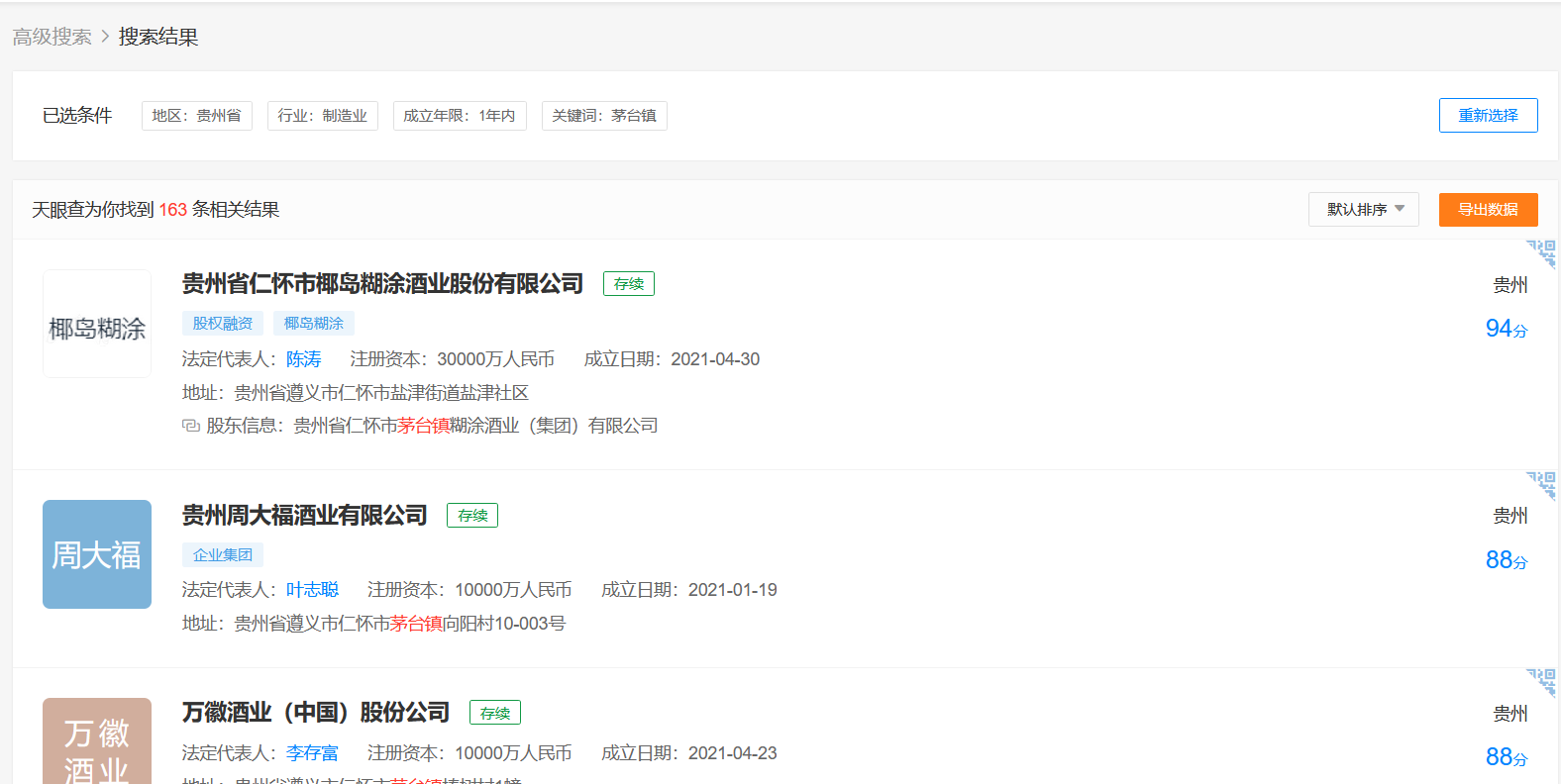Viewport: 1561px width, 784px height.
Task: Click filter tag 地区：贵州省
Action: click(x=196, y=116)
